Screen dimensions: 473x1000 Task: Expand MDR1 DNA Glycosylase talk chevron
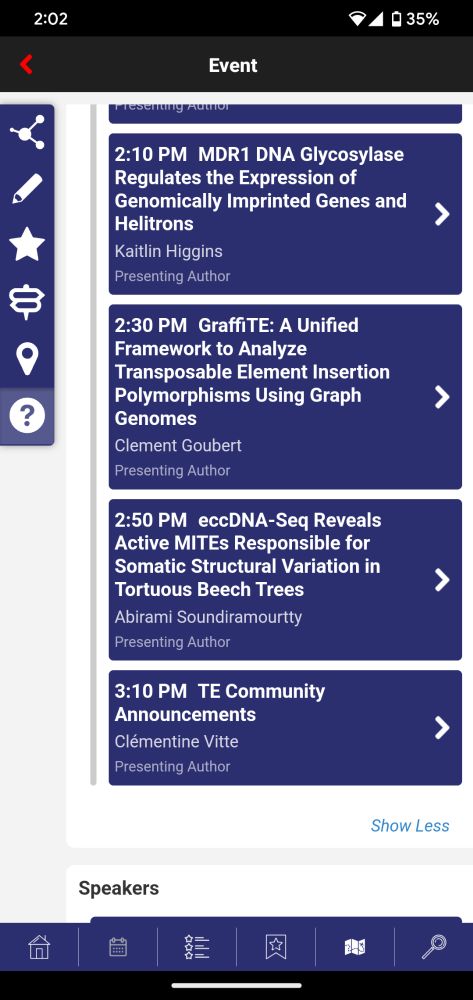(442, 214)
